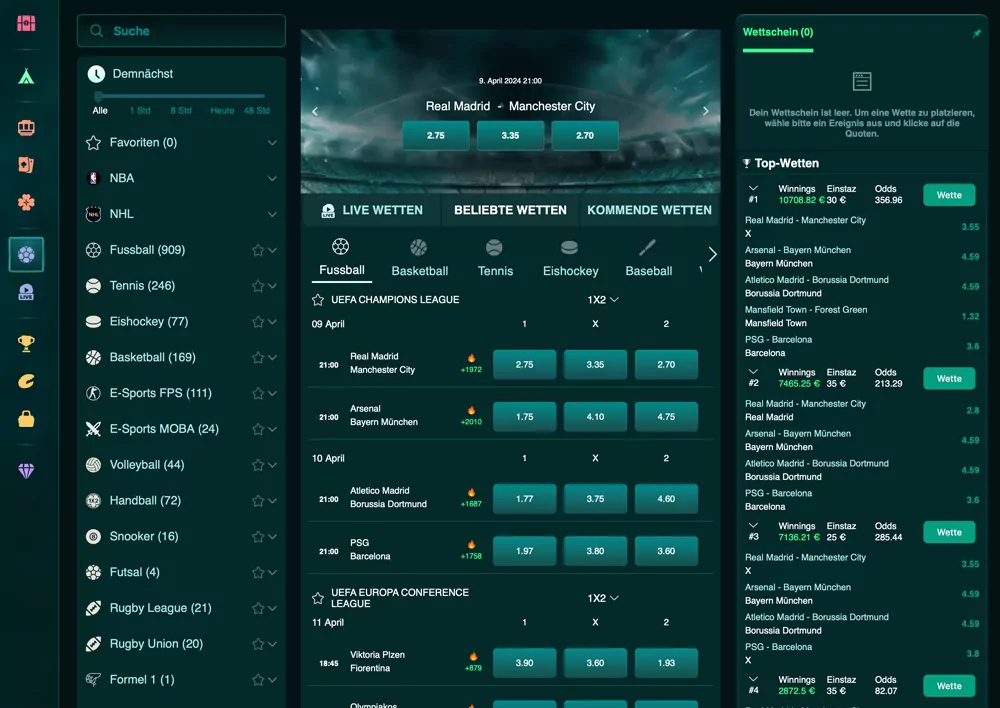Expand the Favoriten (0) section
The image size is (1000, 708).
(x=272, y=142)
